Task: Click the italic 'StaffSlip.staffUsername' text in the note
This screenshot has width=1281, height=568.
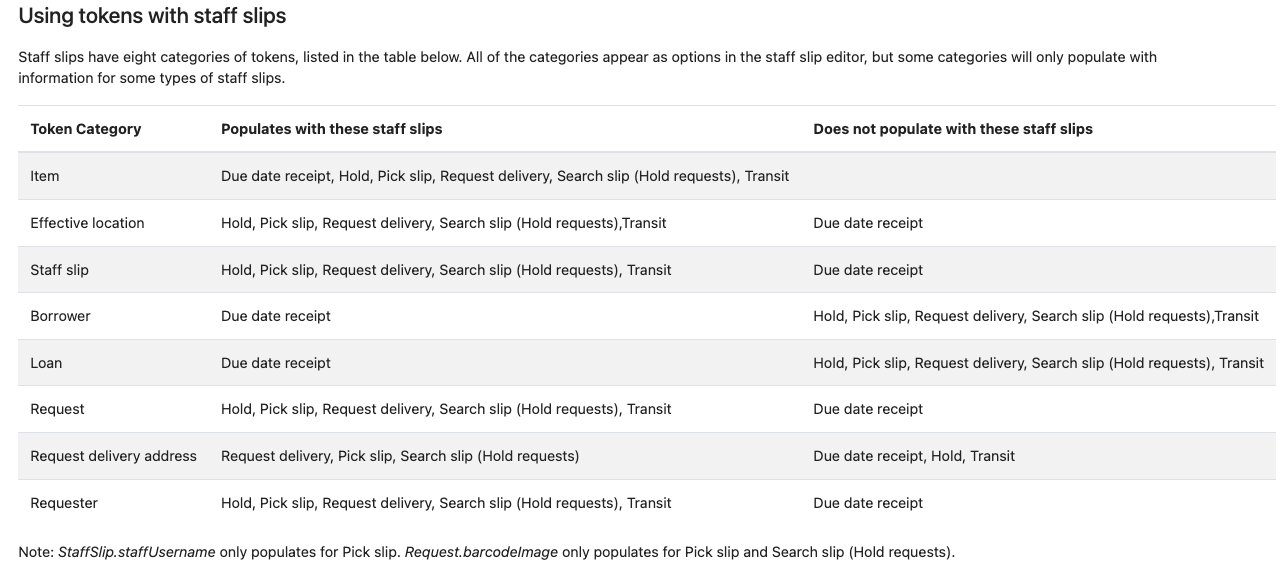Action: pyautogui.click(x=137, y=552)
